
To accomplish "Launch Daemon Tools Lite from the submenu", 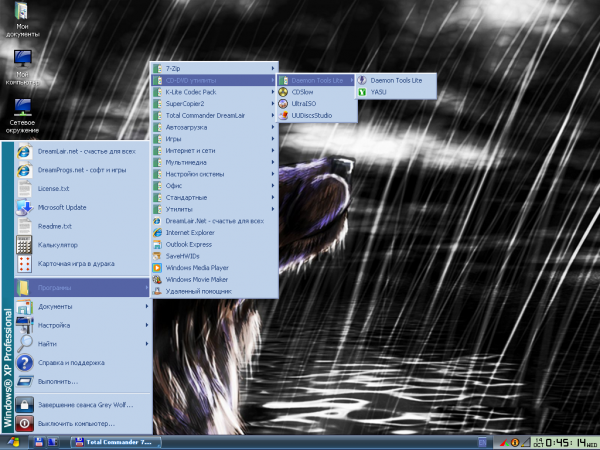I will pyautogui.click(x=395, y=79).
